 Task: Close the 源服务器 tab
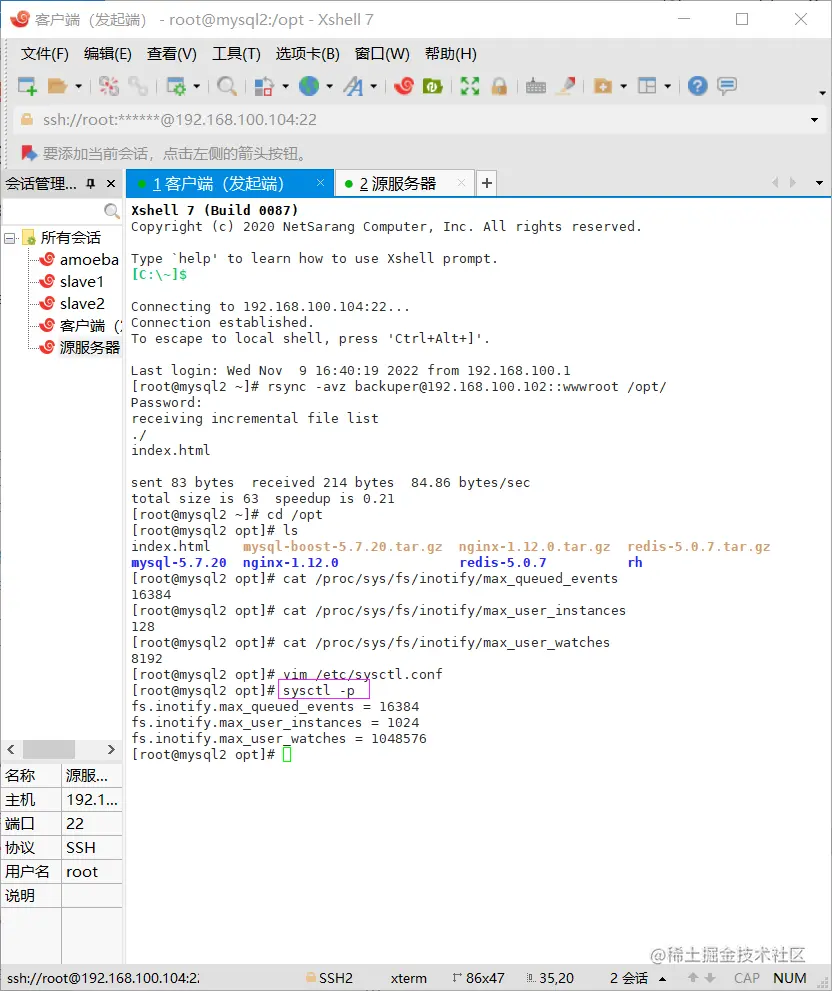click(462, 183)
